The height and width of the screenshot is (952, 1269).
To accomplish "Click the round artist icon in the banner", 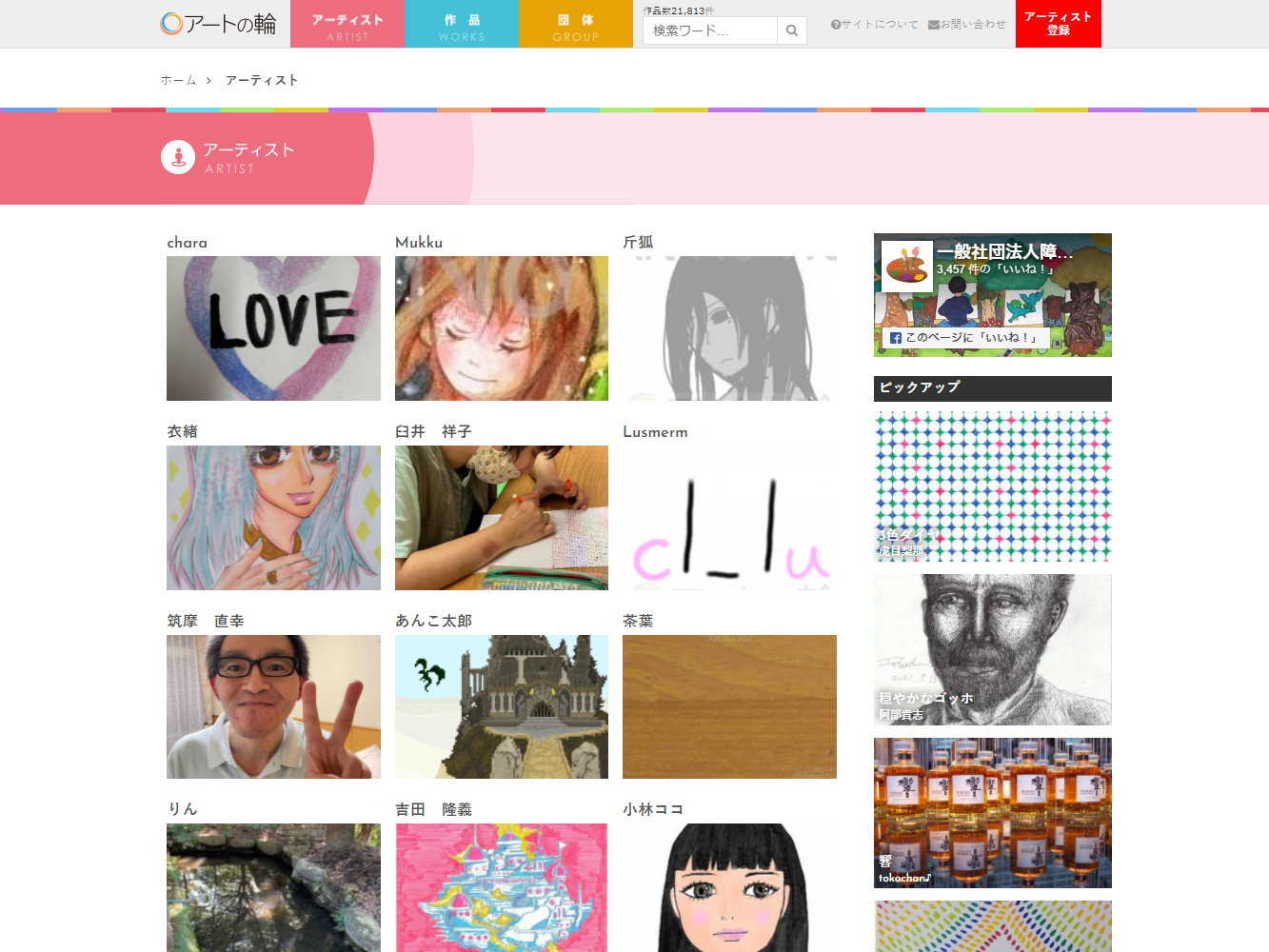I will (178, 157).
